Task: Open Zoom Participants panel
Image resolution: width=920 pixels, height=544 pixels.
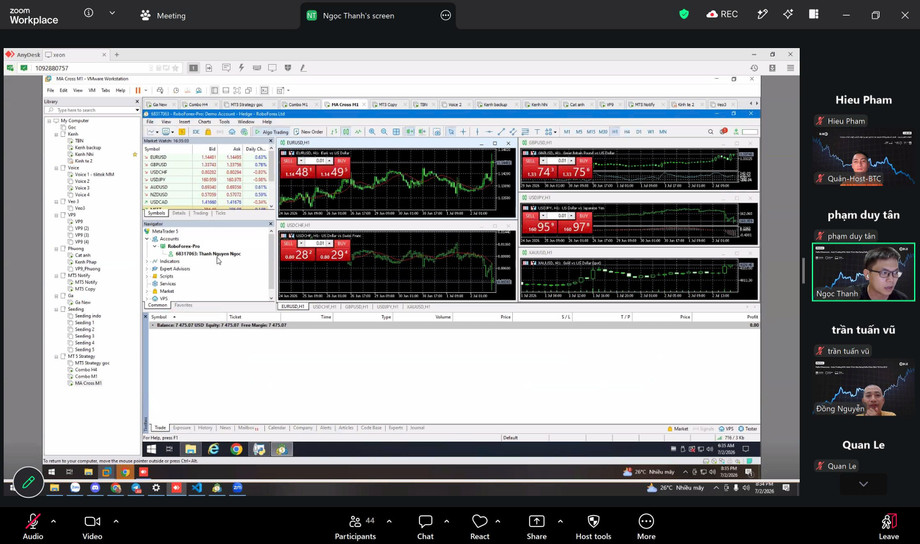Action: [355, 526]
